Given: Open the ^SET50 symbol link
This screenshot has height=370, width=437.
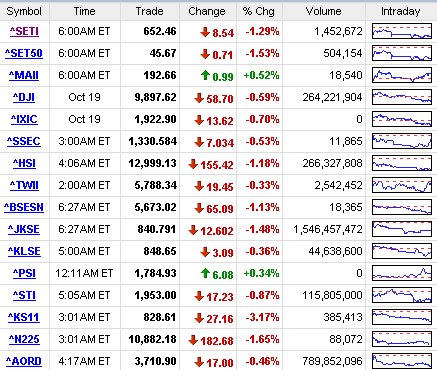Looking at the screenshot, I should [x=24, y=53].
